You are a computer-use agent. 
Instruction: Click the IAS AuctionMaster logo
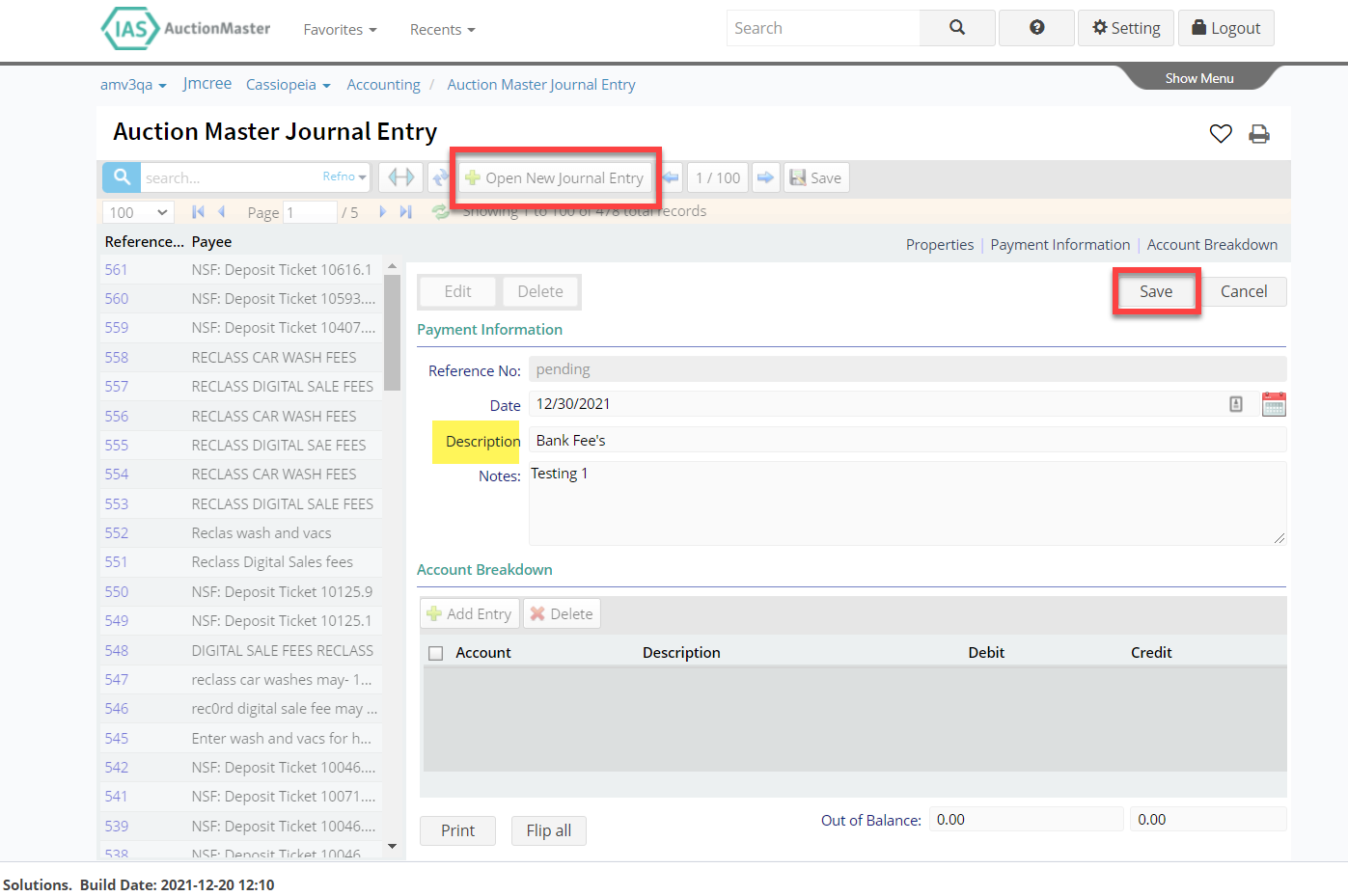tap(186, 28)
